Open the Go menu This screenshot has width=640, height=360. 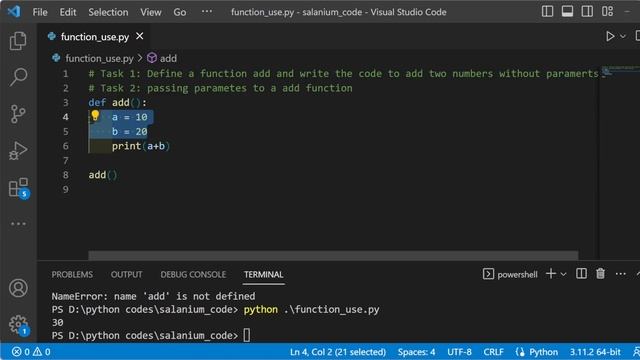point(180,12)
